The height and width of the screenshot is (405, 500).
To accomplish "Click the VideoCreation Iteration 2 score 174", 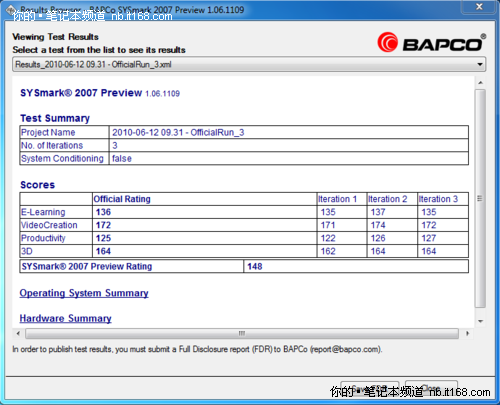I will [378, 225].
